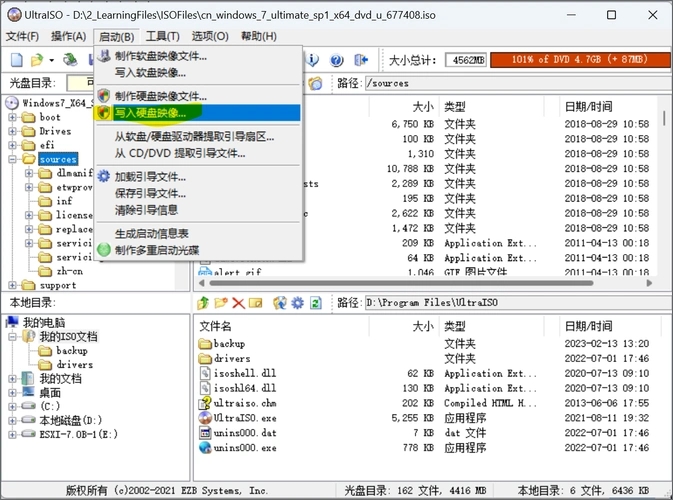This screenshot has height=500, width=673.
Task: Choose 从 CD/DVD 提取引导文件...
Action: tap(198, 153)
